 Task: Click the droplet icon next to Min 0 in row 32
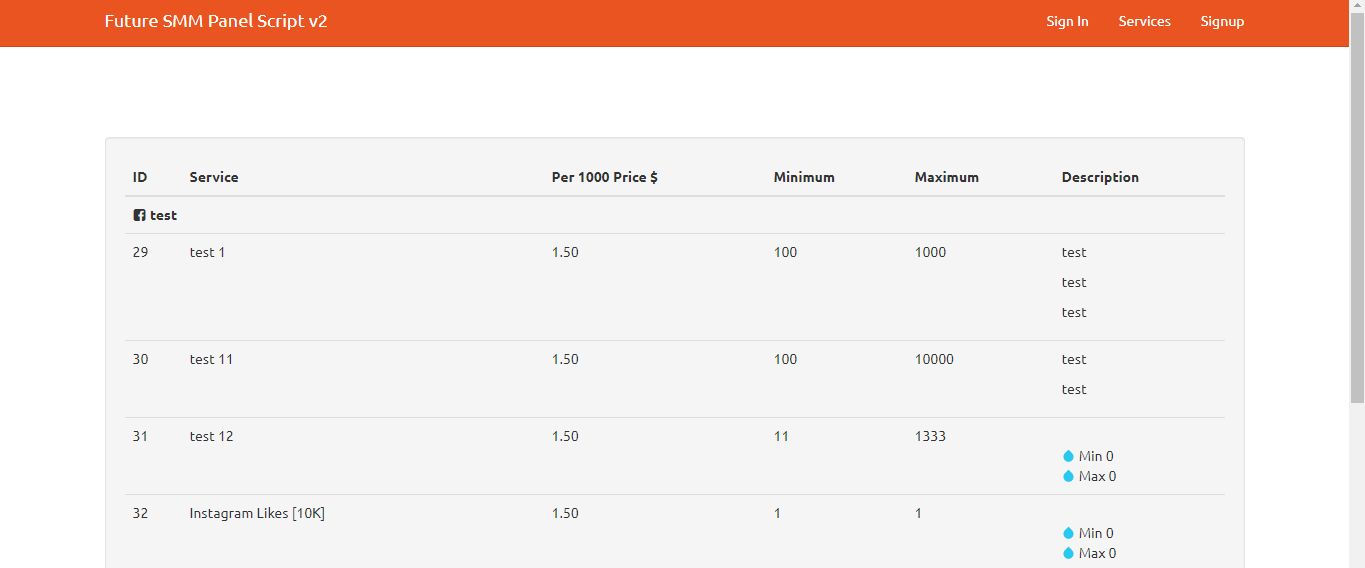coord(1068,533)
